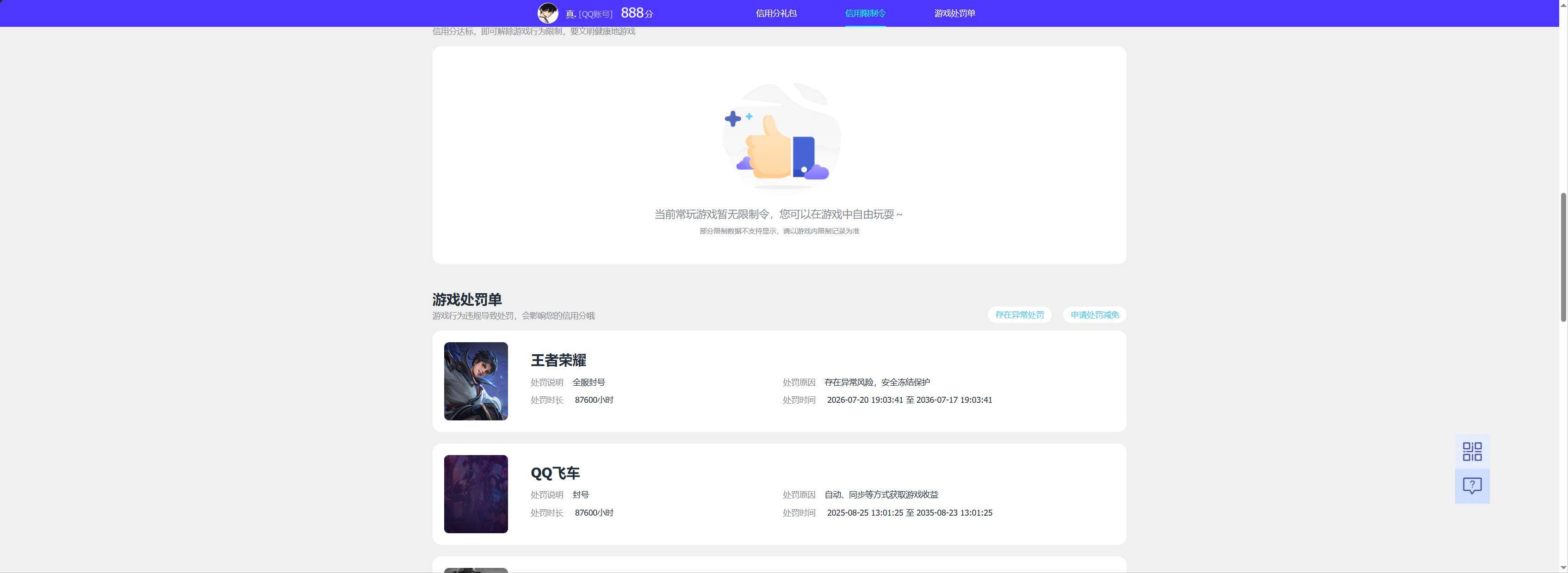Click 87600小时 duration in 王者荣耀 card
Viewport: 1568px width, 573px height.
coord(594,400)
